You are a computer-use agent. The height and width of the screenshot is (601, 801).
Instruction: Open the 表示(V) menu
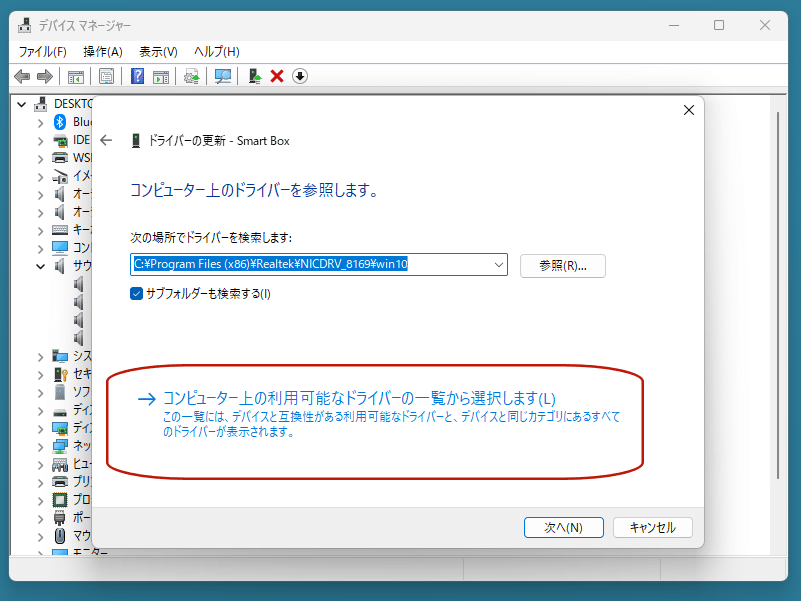[158, 52]
